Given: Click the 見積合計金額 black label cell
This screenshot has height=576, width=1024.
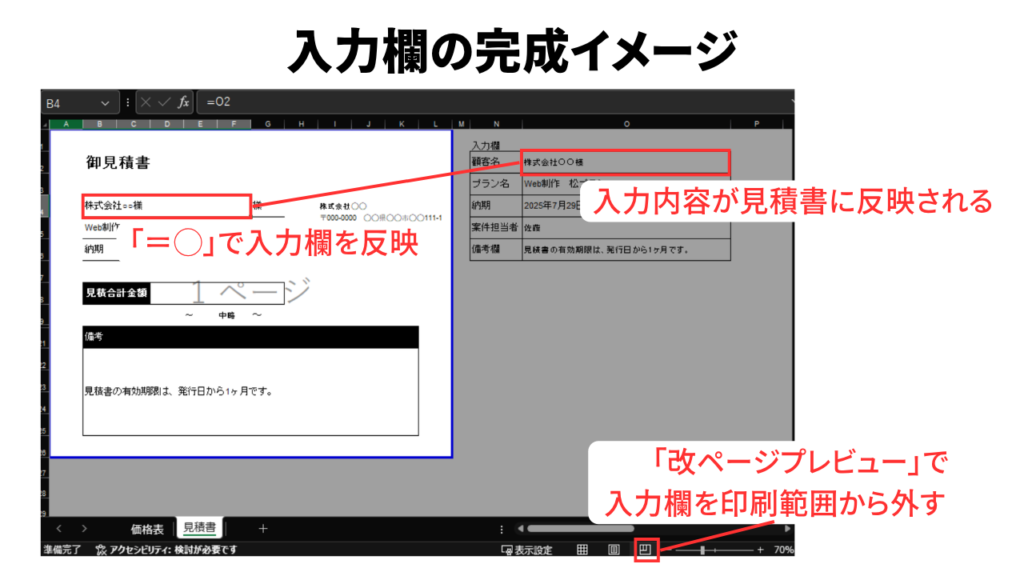Looking at the screenshot, I should tap(116, 293).
